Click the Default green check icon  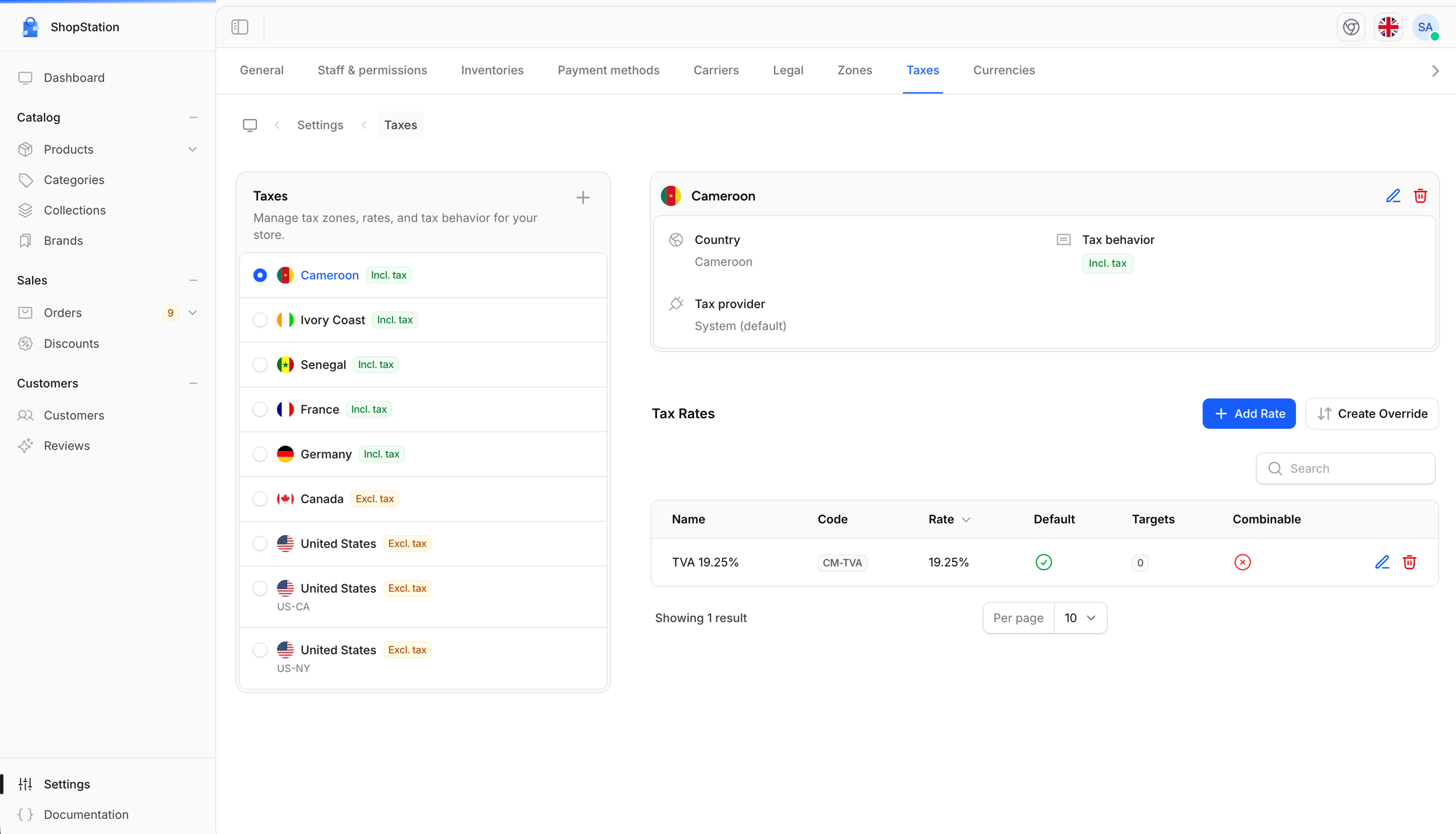1044,563
